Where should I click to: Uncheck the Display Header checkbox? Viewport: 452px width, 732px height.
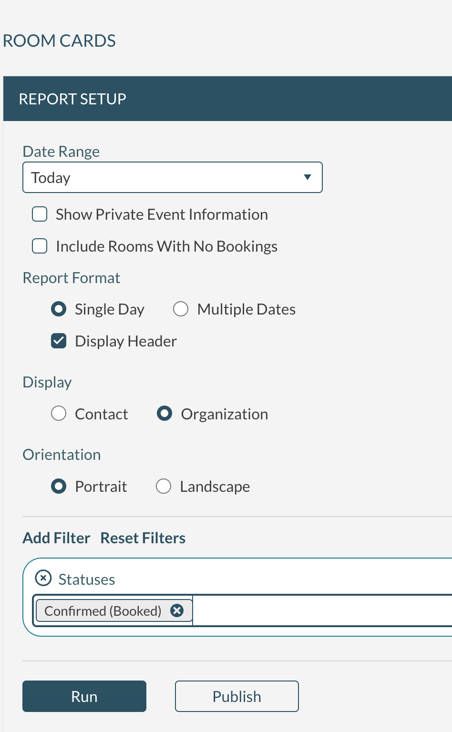(58, 341)
